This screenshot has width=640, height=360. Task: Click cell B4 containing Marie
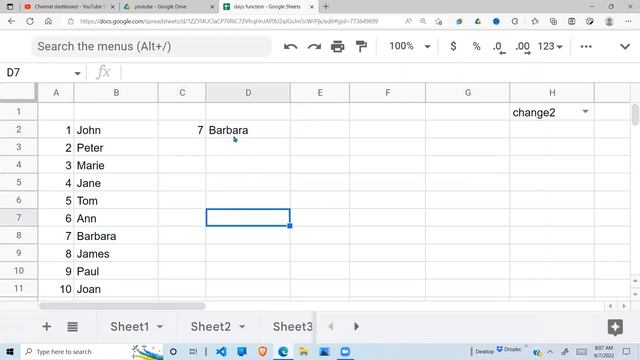point(116,165)
